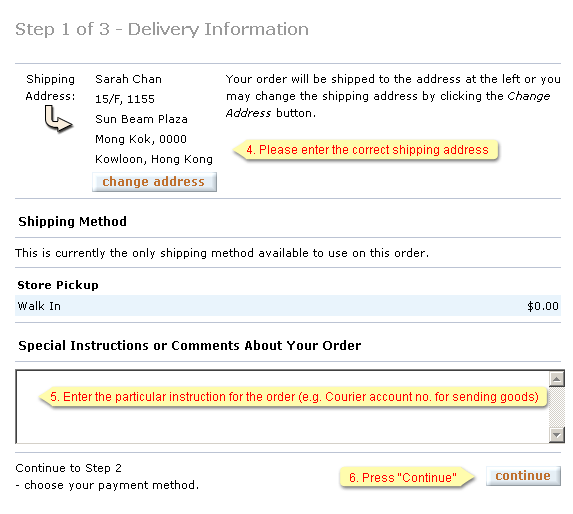The height and width of the screenshot is (514, 573).
Task: Click the Sarah Chan name line
Action: 128,79
